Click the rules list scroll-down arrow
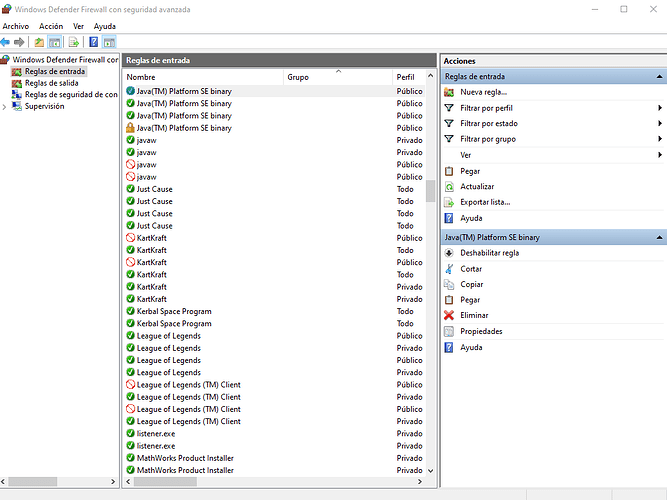Image resolution: width=667 pixels, height=500 pixels. (430, 471)
